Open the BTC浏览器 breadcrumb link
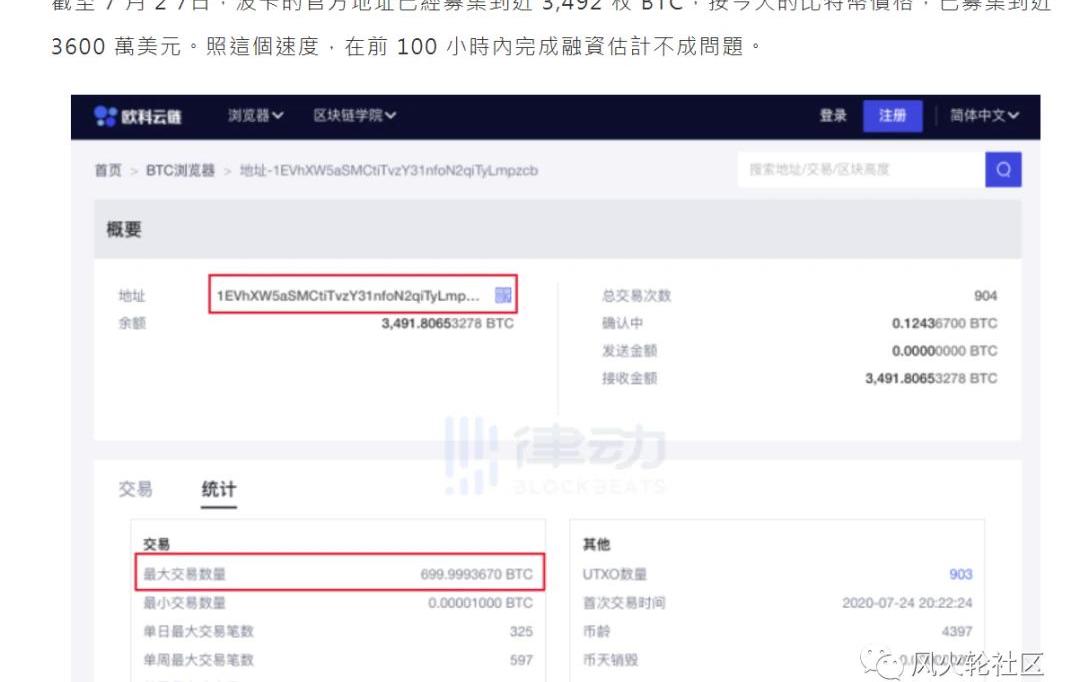Viewport: 1080px width, 682px height. point(180,170)
